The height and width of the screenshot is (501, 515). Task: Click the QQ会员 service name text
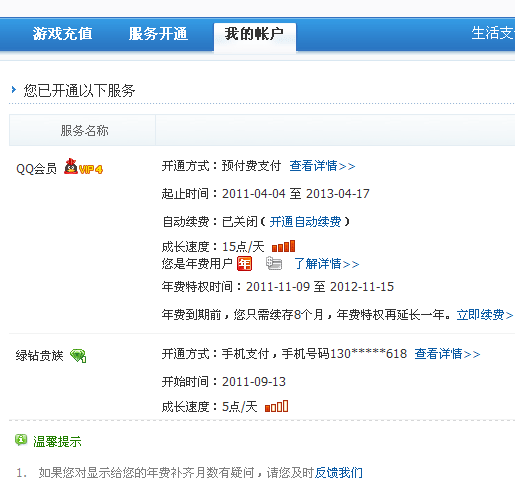coord(36,169)
